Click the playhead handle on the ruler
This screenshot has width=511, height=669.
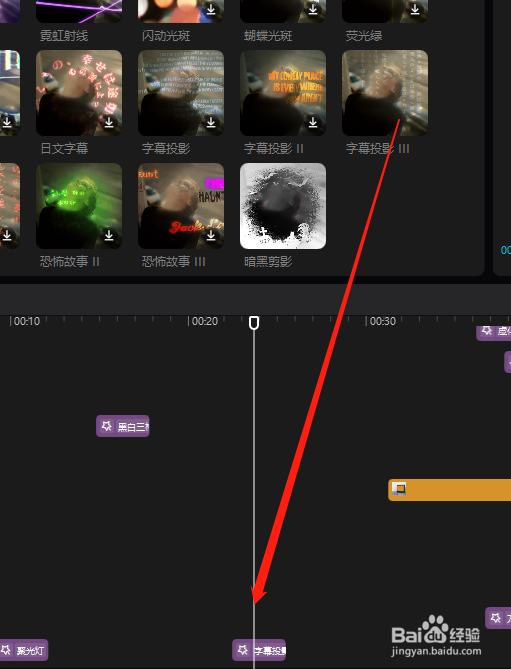click(x=254, y=323)
